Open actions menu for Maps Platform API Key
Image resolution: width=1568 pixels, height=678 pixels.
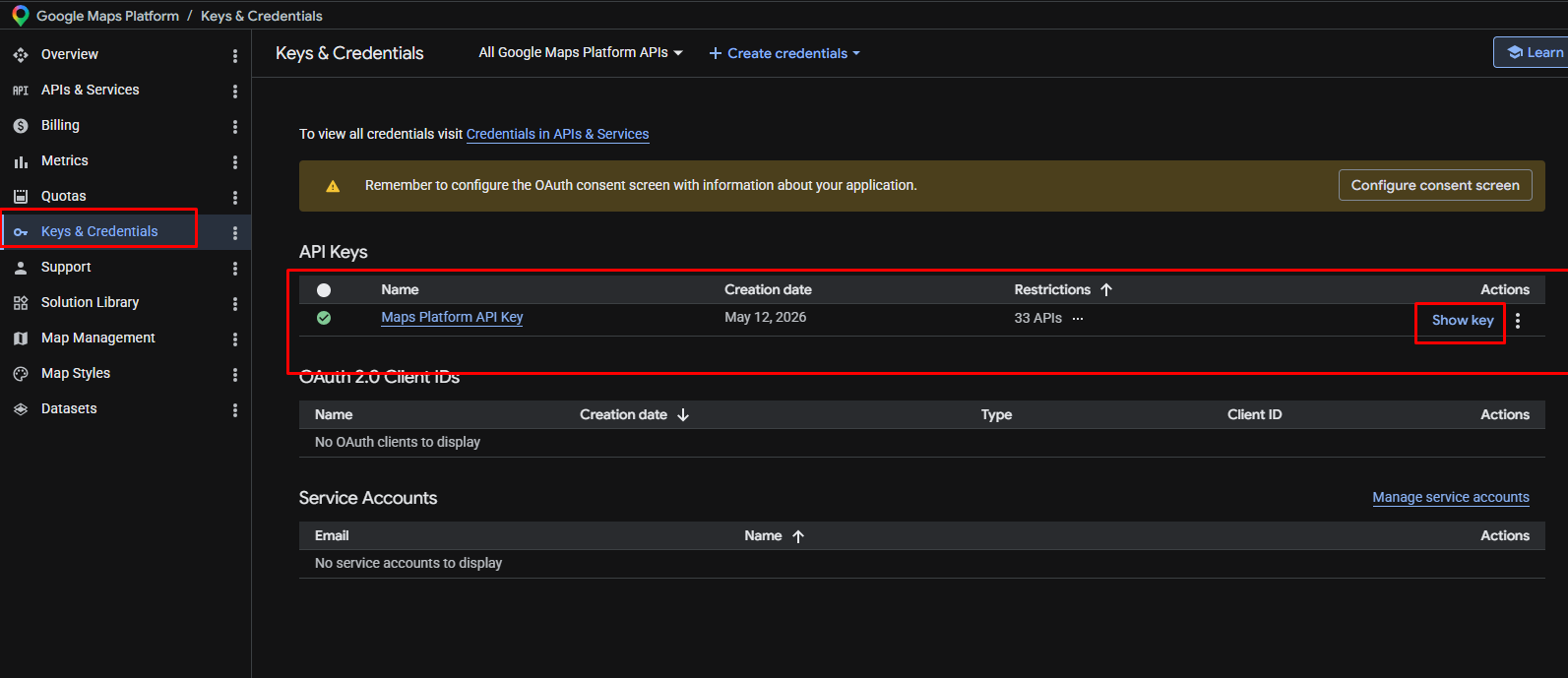(x=1518, y=321)
